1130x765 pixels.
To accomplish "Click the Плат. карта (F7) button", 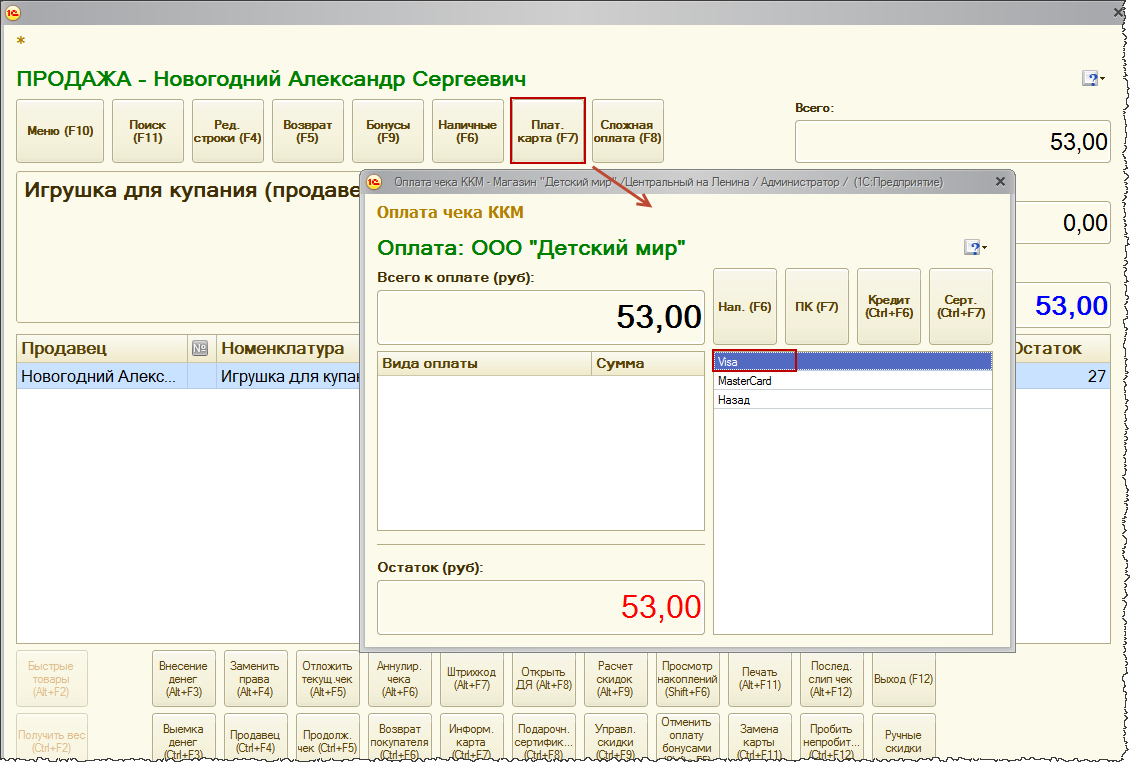I will point(548,131).
